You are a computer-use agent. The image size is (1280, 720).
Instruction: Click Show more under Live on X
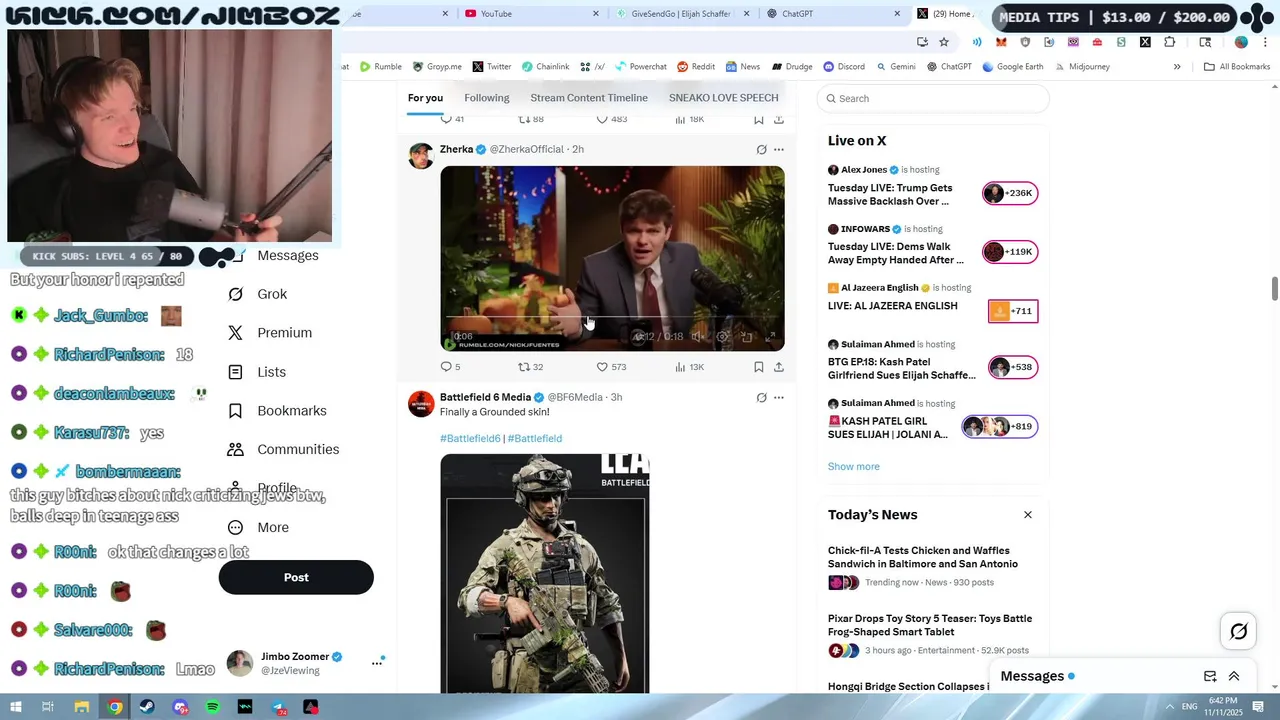coord(854,466)
